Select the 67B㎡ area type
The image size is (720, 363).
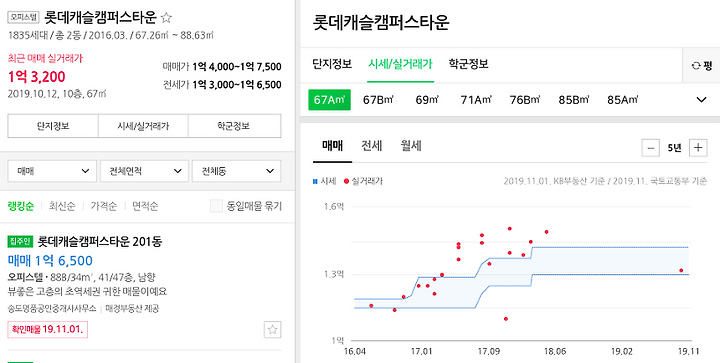click(378, 100)
